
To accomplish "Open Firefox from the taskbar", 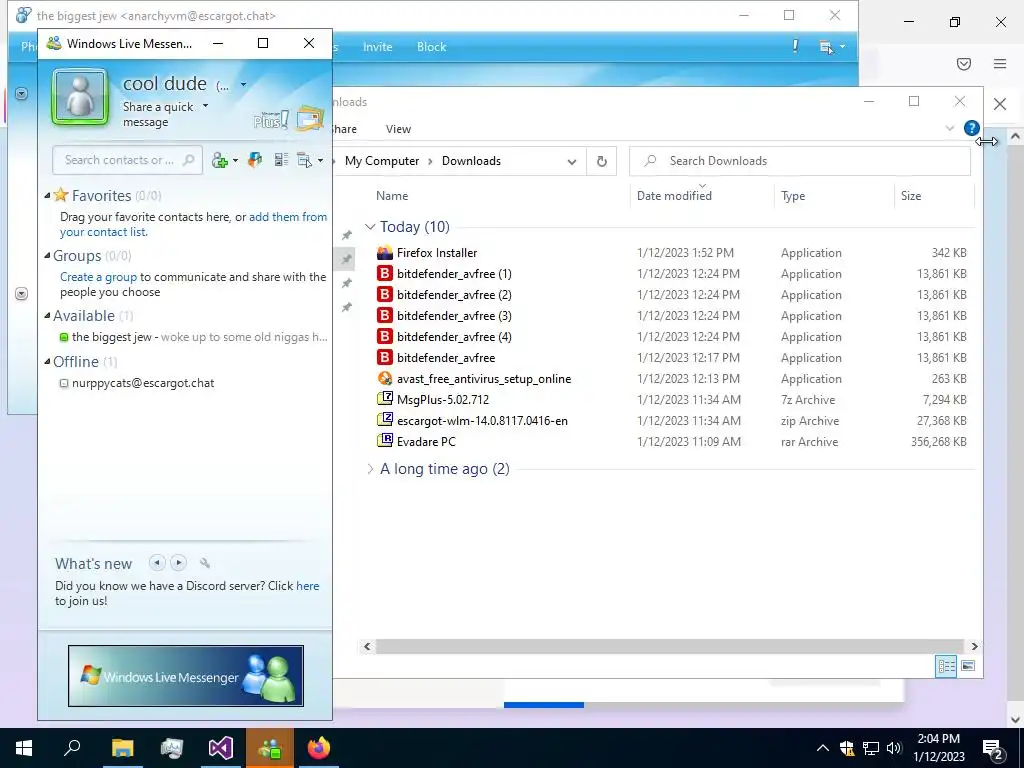I will (x=319, y=748).
